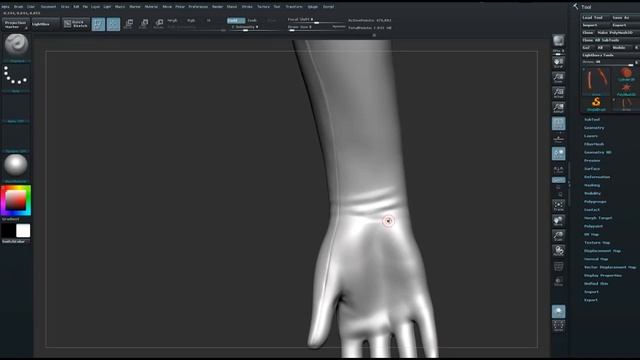
Task: Open the Preferences menu
Action: (x=198, y=7)
